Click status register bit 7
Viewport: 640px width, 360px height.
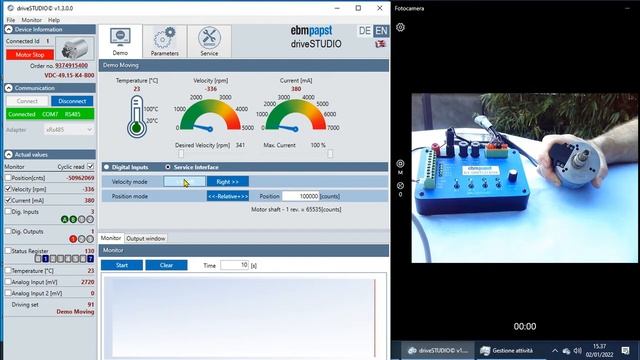click(91, 259)
